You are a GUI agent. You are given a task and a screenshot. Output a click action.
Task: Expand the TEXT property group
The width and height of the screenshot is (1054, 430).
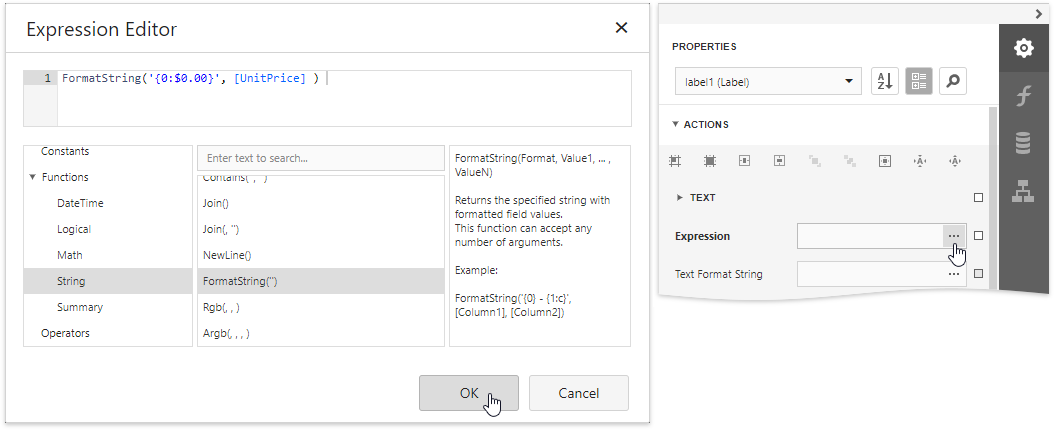(681, 198)
